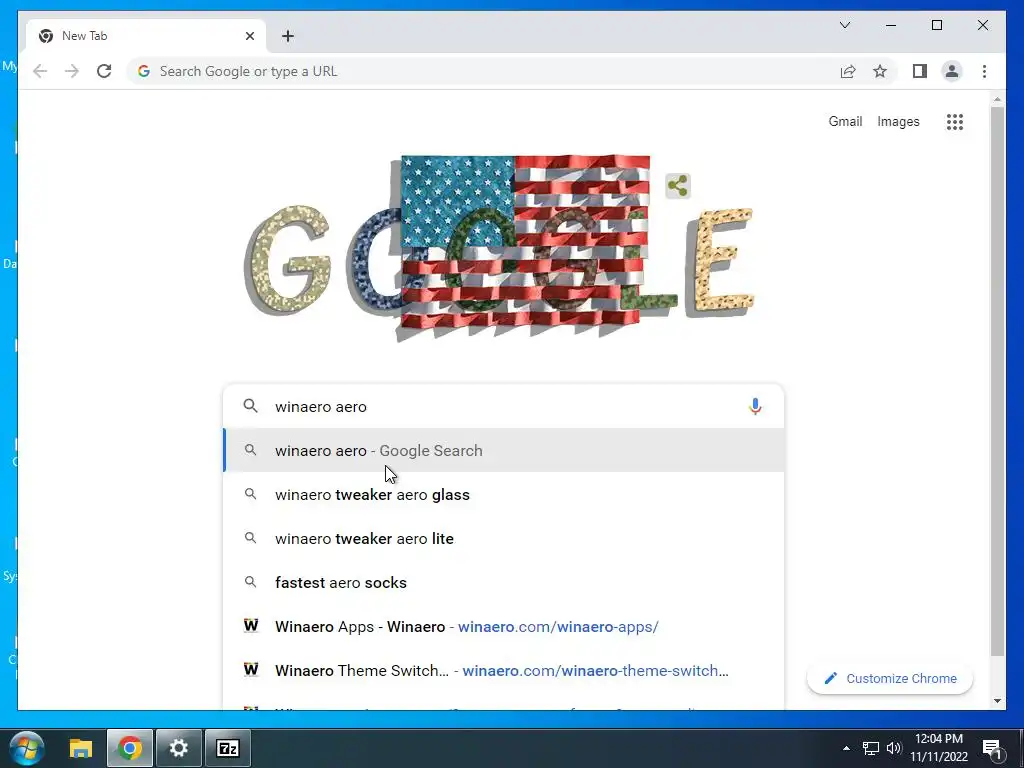Open the side panel icon

tap(920, 71)
